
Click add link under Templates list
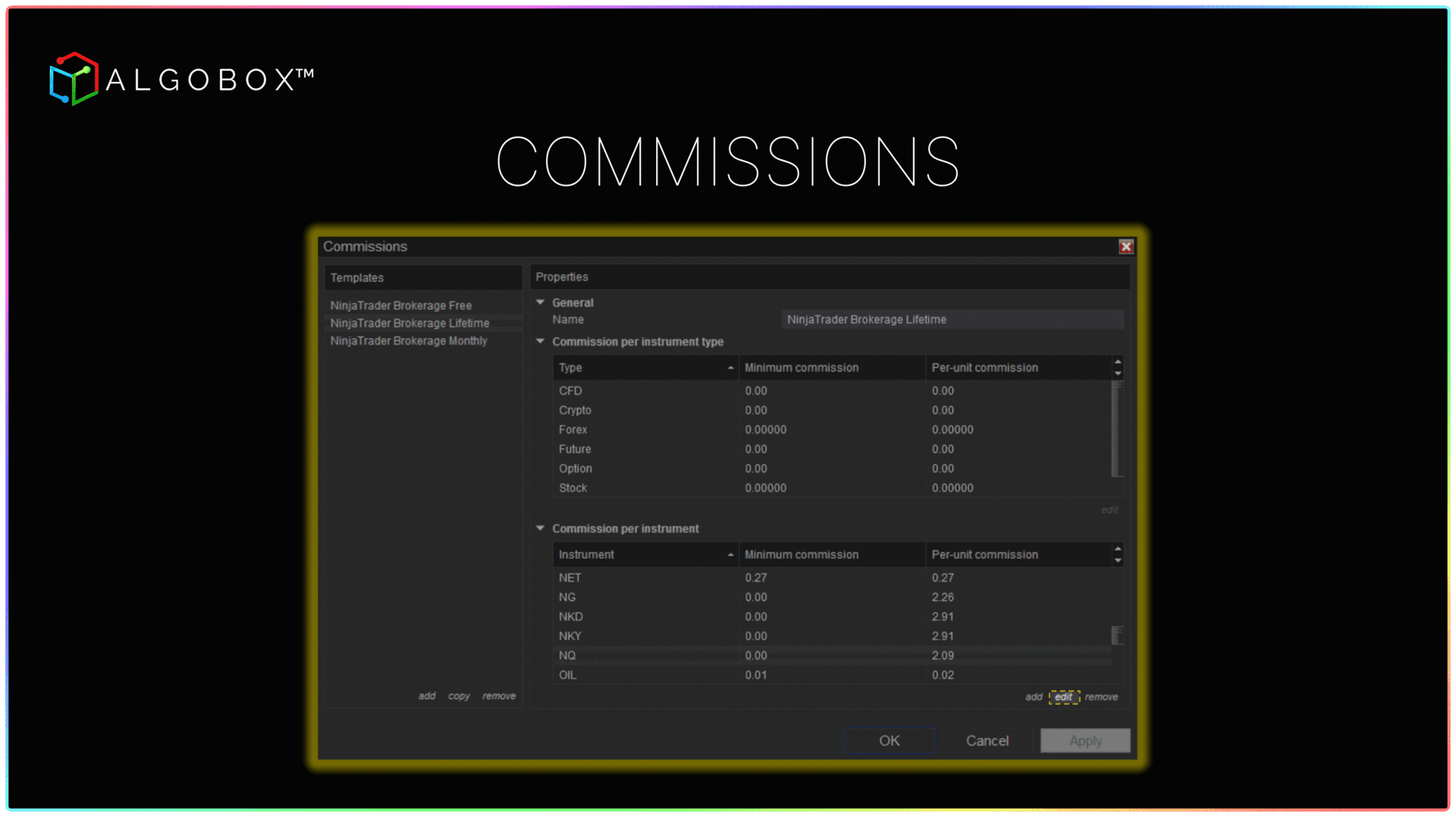coord(427,696)
